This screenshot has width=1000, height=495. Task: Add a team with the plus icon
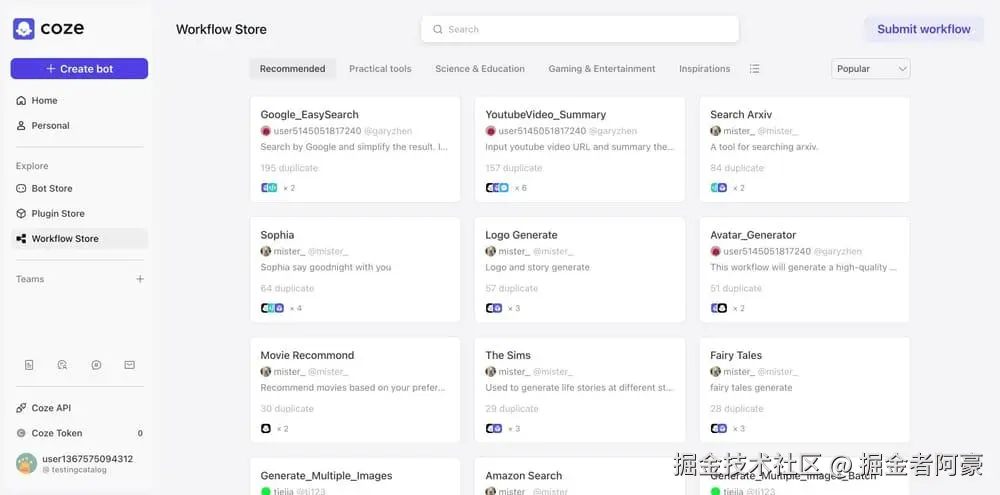click(x=140, y=279)
